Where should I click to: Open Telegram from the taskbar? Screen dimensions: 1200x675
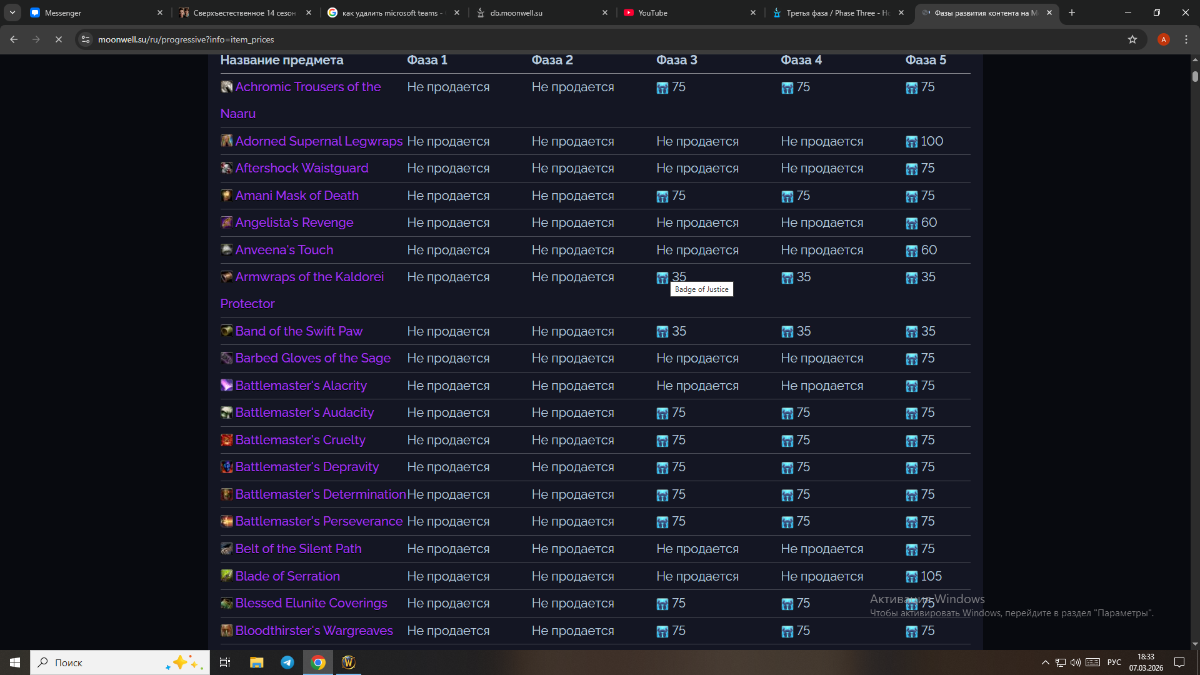pos(287,662)
